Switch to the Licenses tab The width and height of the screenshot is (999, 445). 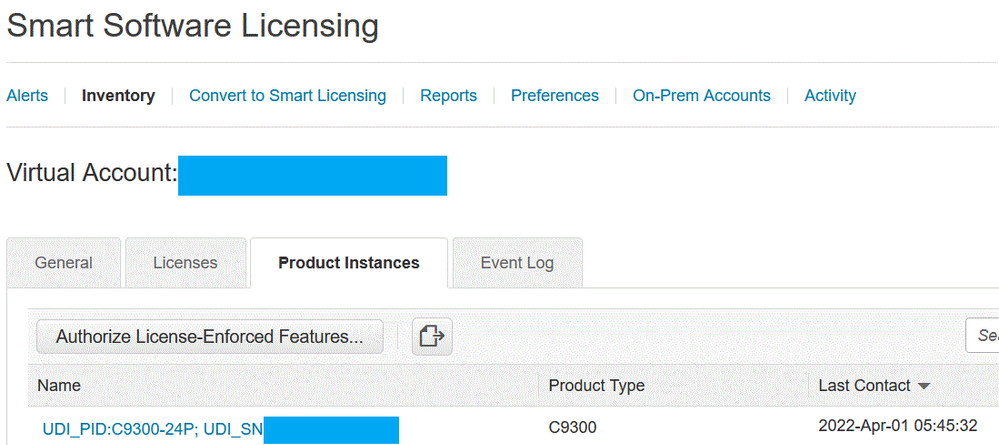click(185, 263)
